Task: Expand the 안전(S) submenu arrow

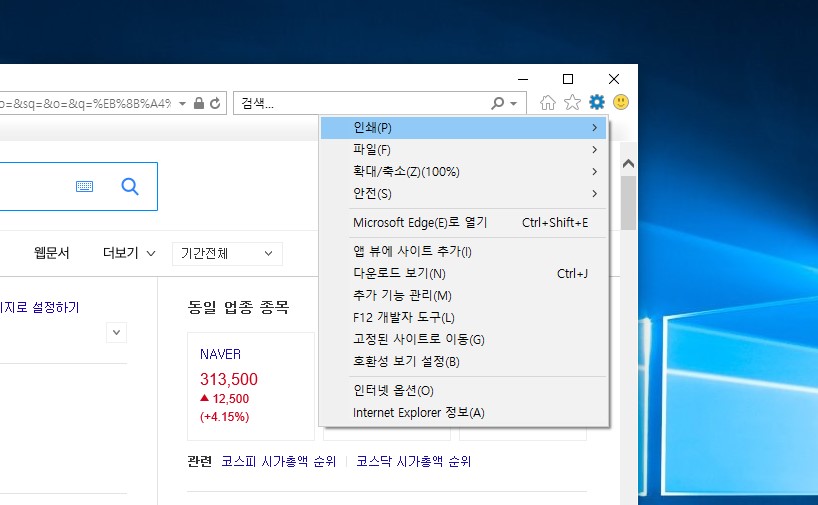Action: pos(594,194)
